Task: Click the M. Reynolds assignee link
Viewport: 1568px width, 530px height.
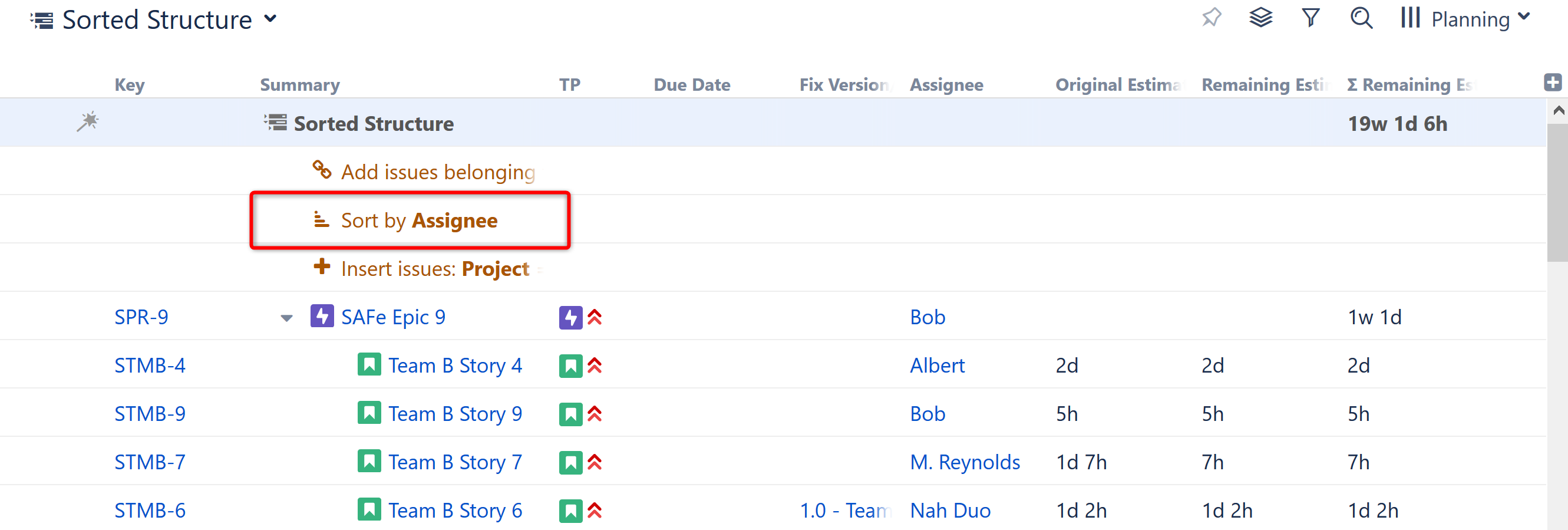Action: (x=965, y=462)
